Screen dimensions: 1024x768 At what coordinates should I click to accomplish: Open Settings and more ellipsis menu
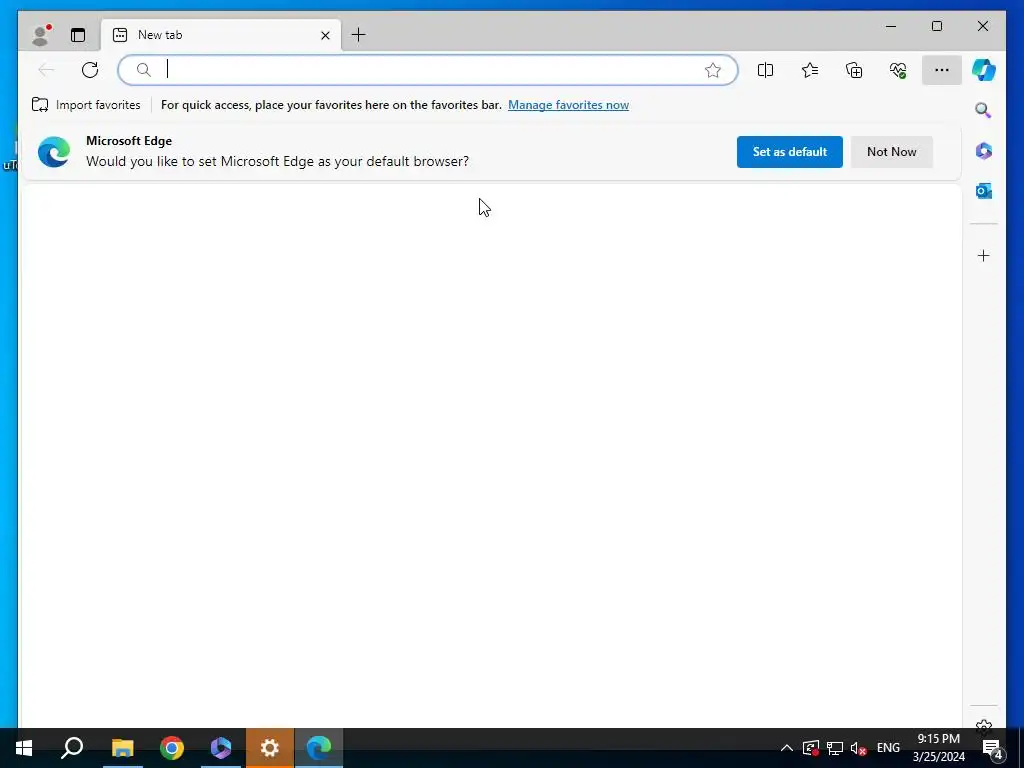point(942,70)
